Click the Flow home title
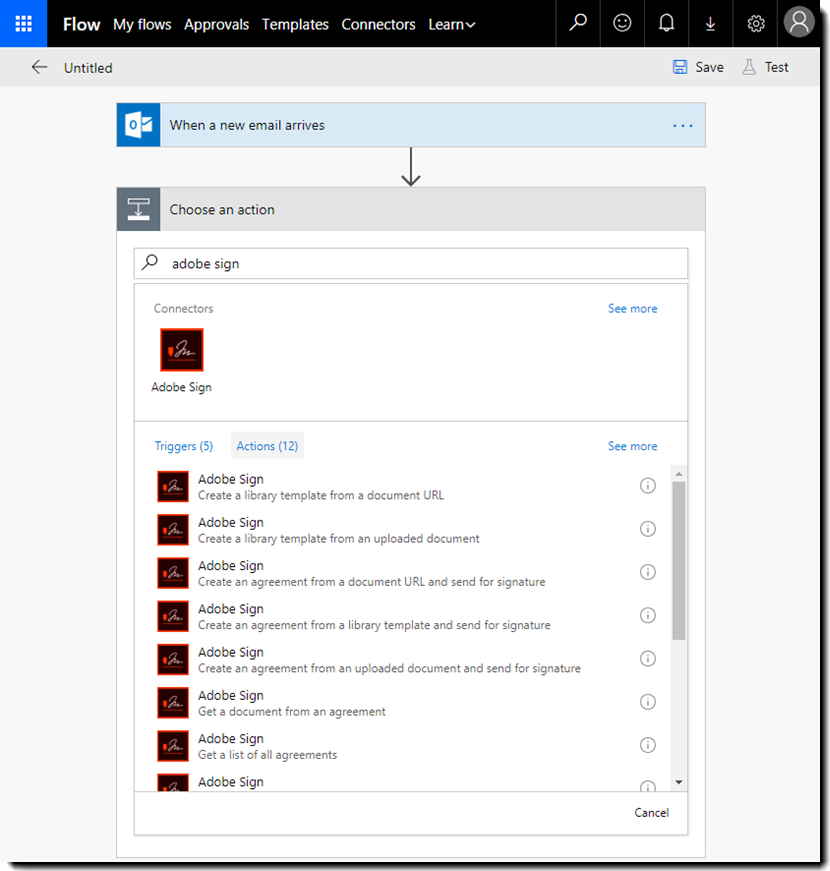This screenshot has height=871, width=830. [x=82, y=24]
